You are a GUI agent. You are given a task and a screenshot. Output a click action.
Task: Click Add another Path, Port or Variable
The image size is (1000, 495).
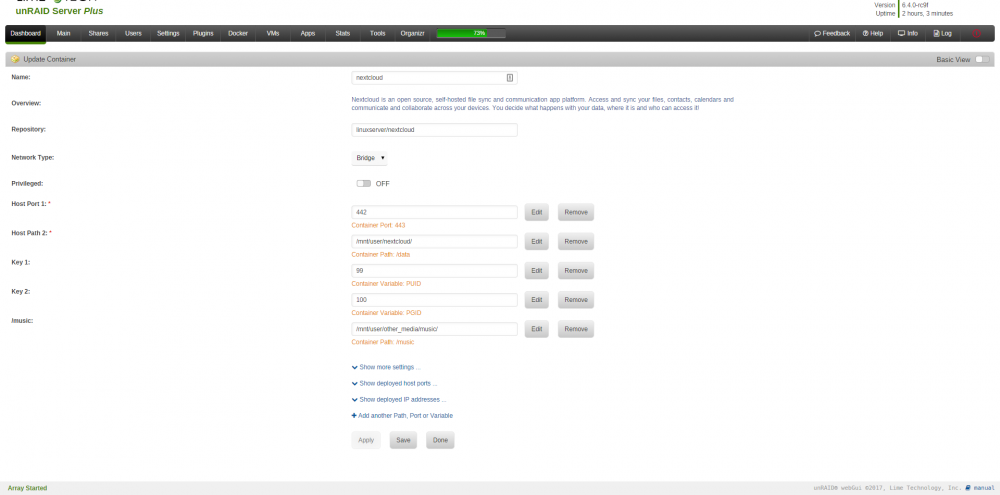406,415
